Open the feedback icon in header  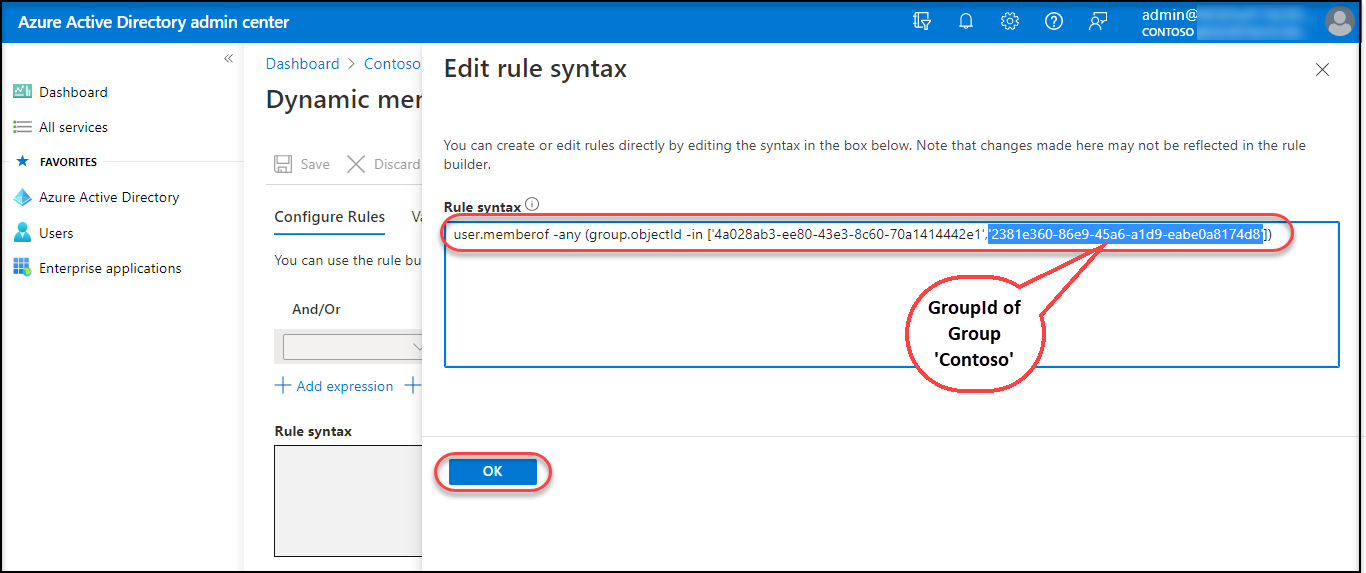(1098, 21)
